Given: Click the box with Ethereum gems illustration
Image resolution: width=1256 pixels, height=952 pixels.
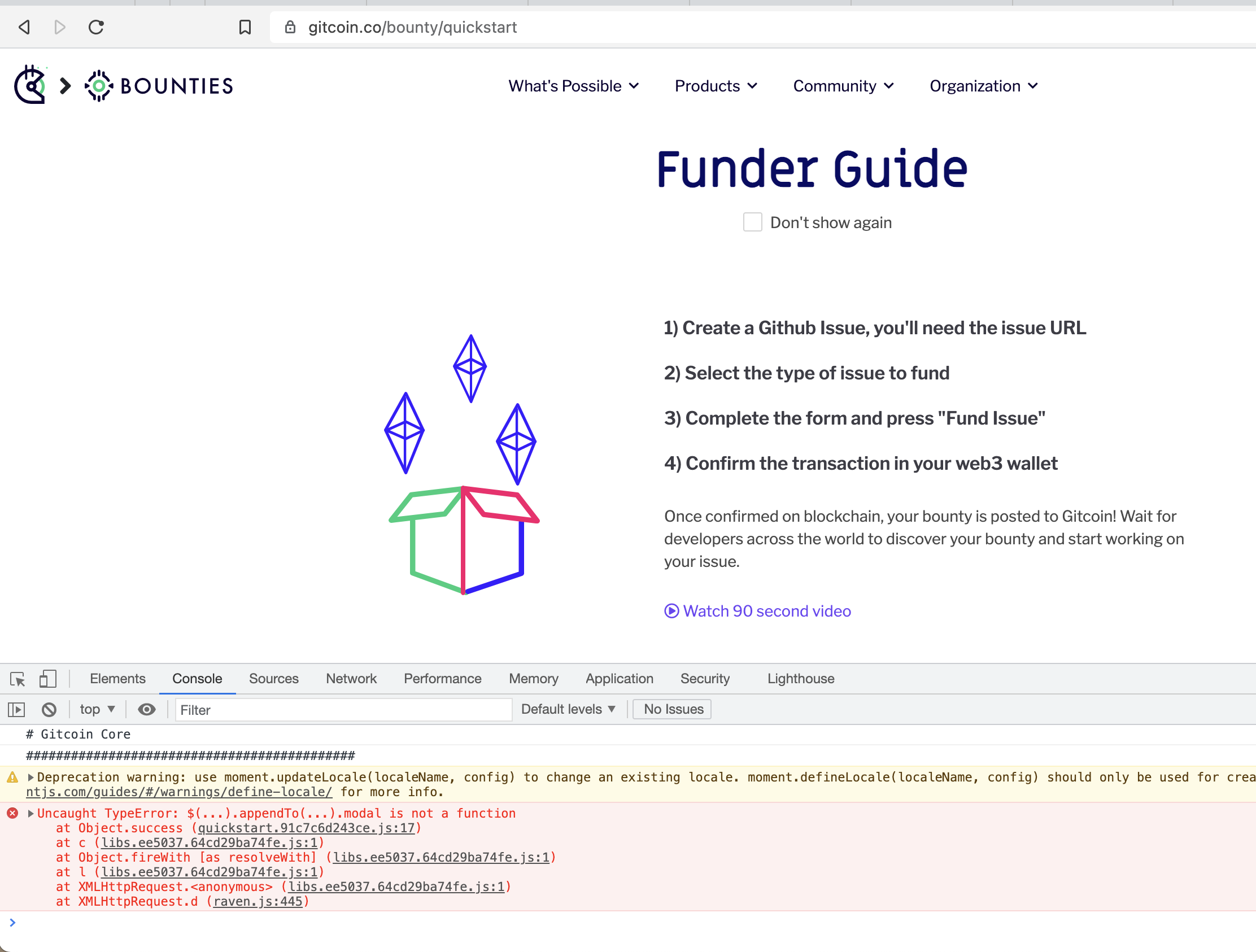Looking at the screenshot, I should tap(463, 464).
